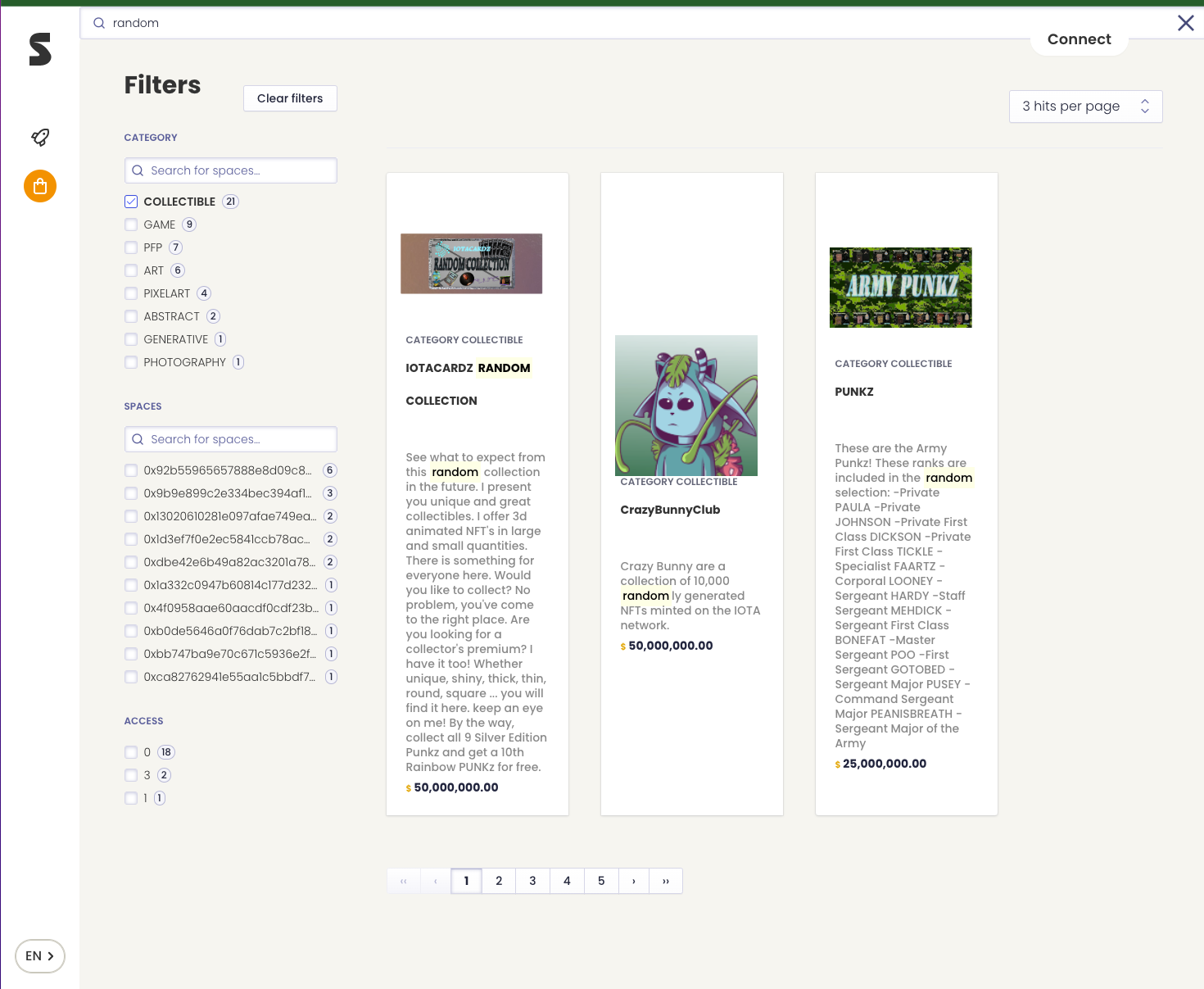Check the Access filter value 0
The width and height of the screenshot is (1204, 989).
click(131, 751)
